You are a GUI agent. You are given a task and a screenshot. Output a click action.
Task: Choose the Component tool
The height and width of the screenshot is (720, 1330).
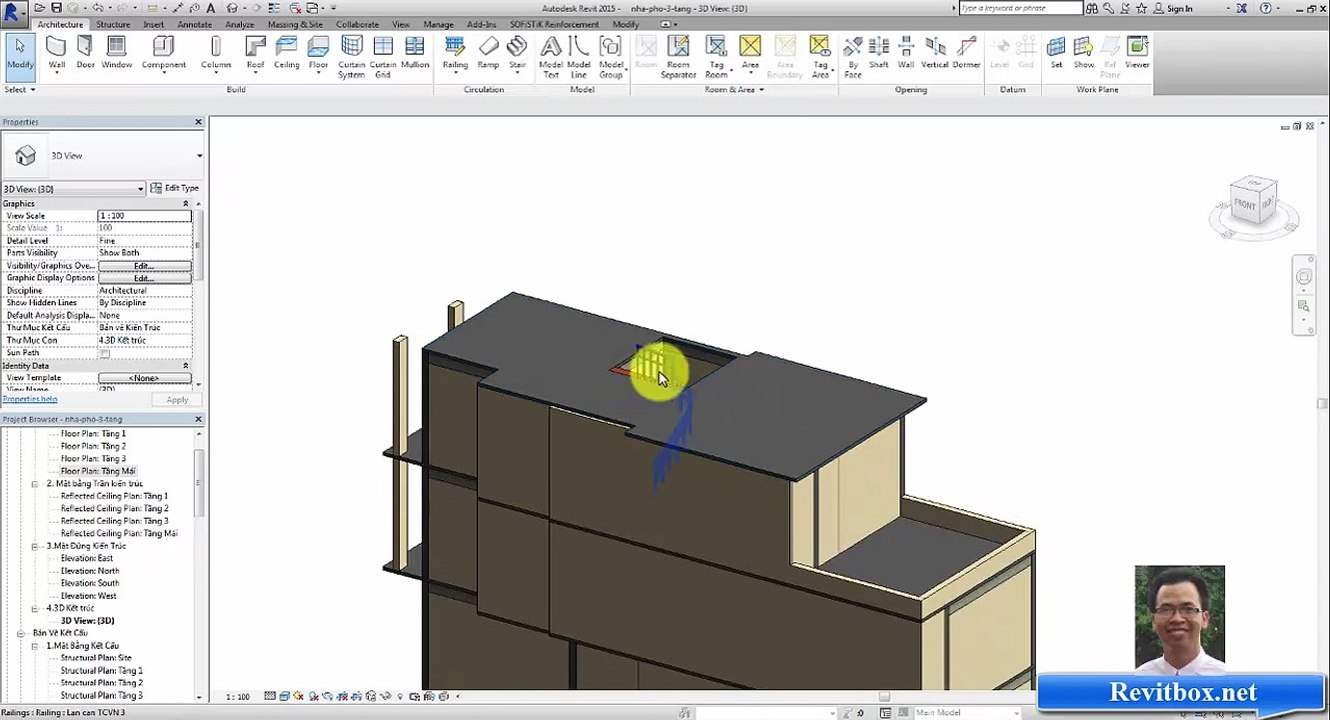coord(163,54)
